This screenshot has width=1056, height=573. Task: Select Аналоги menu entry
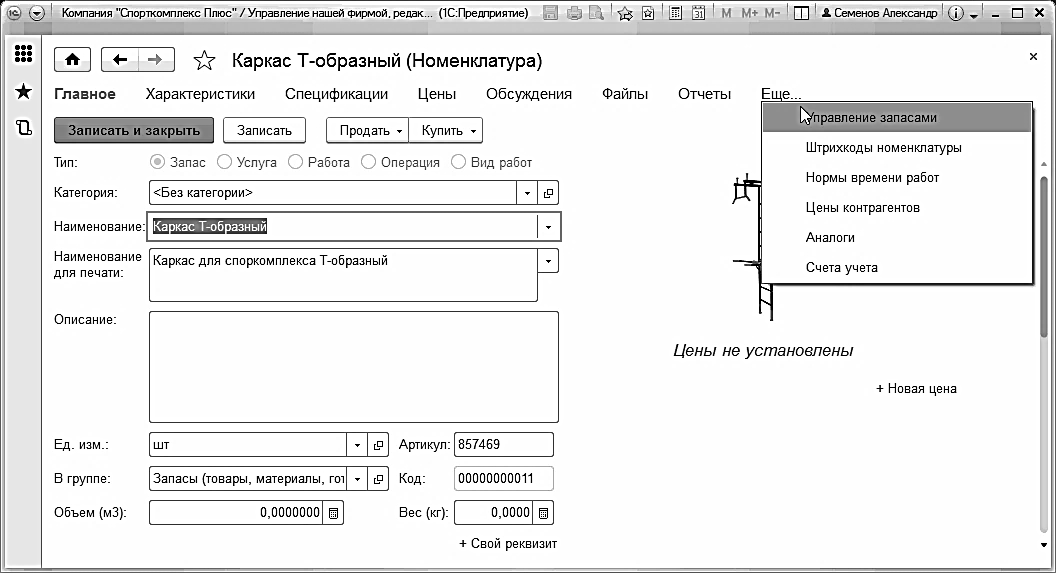pyautogui.click(x=897, y=238)
